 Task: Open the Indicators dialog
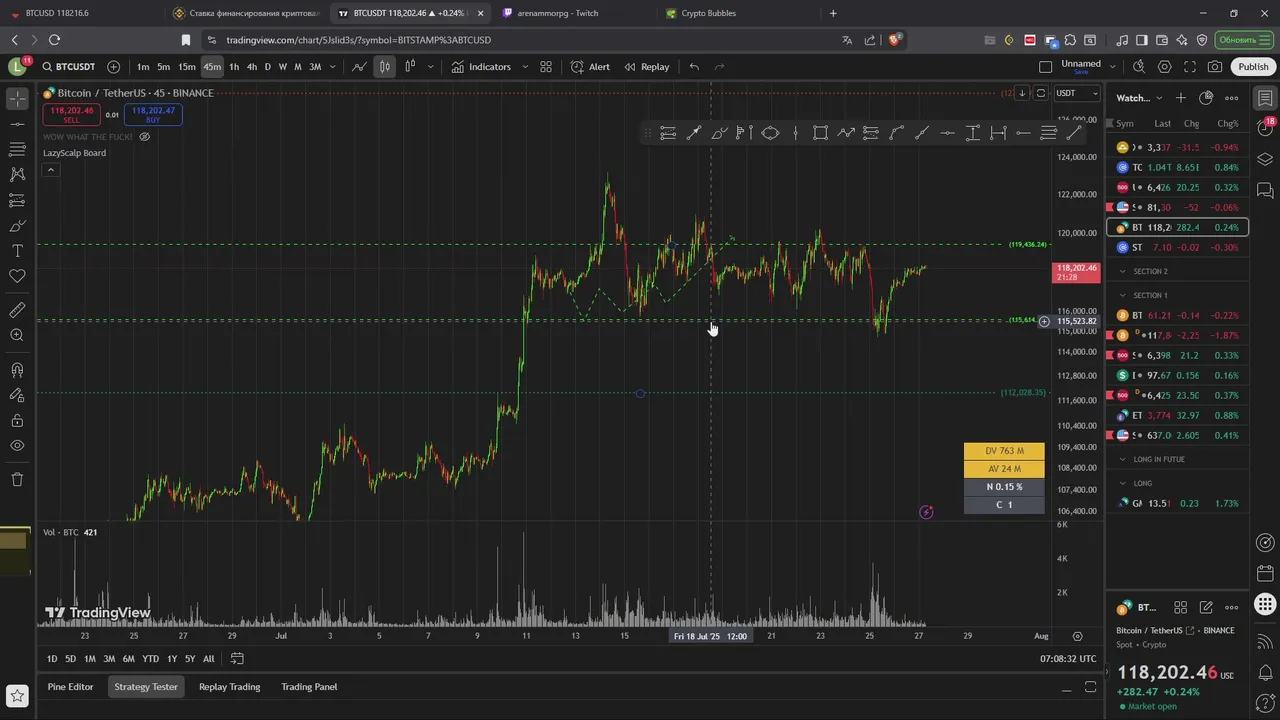(x=481, y=67)
